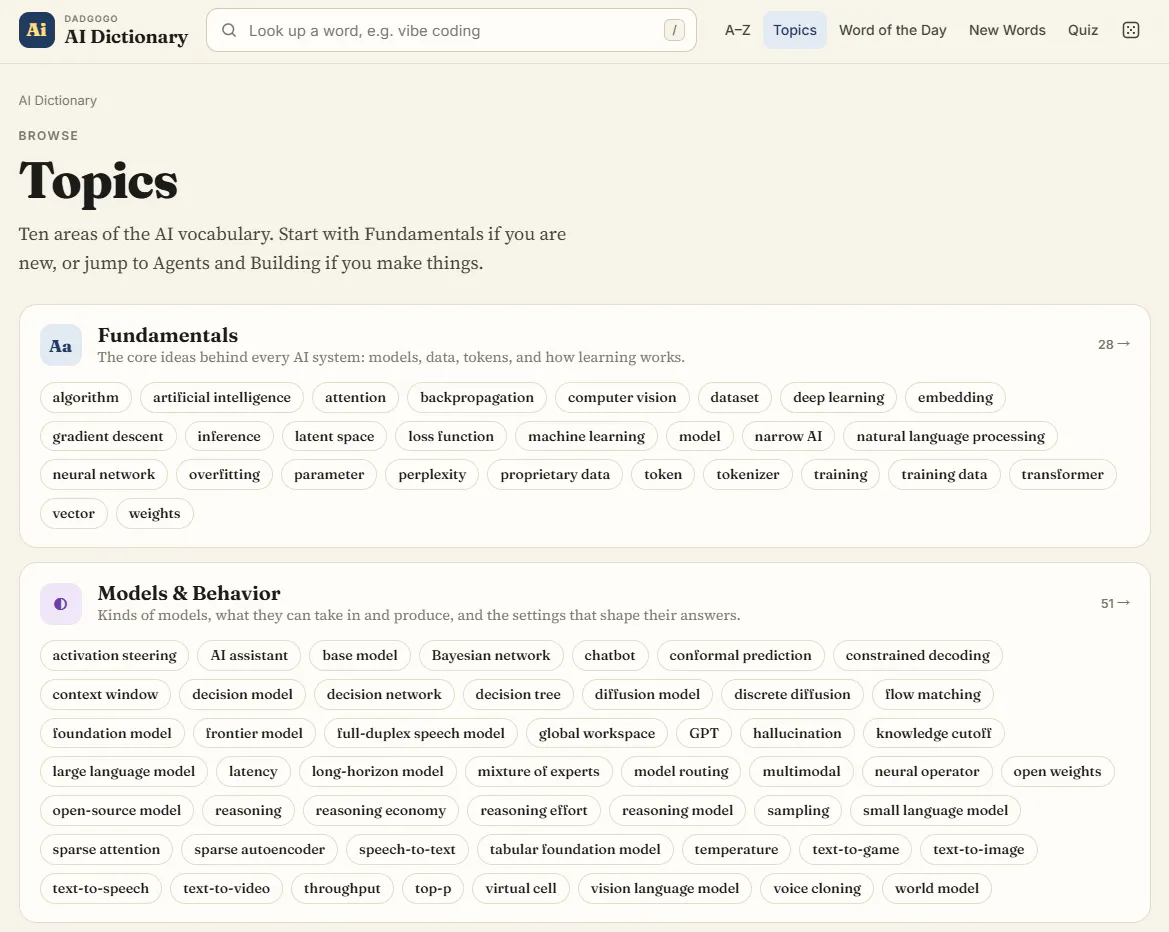The image size is (1169, 932).
Task: Open the artificial intelligence term chip
Action: pos(222,397)
